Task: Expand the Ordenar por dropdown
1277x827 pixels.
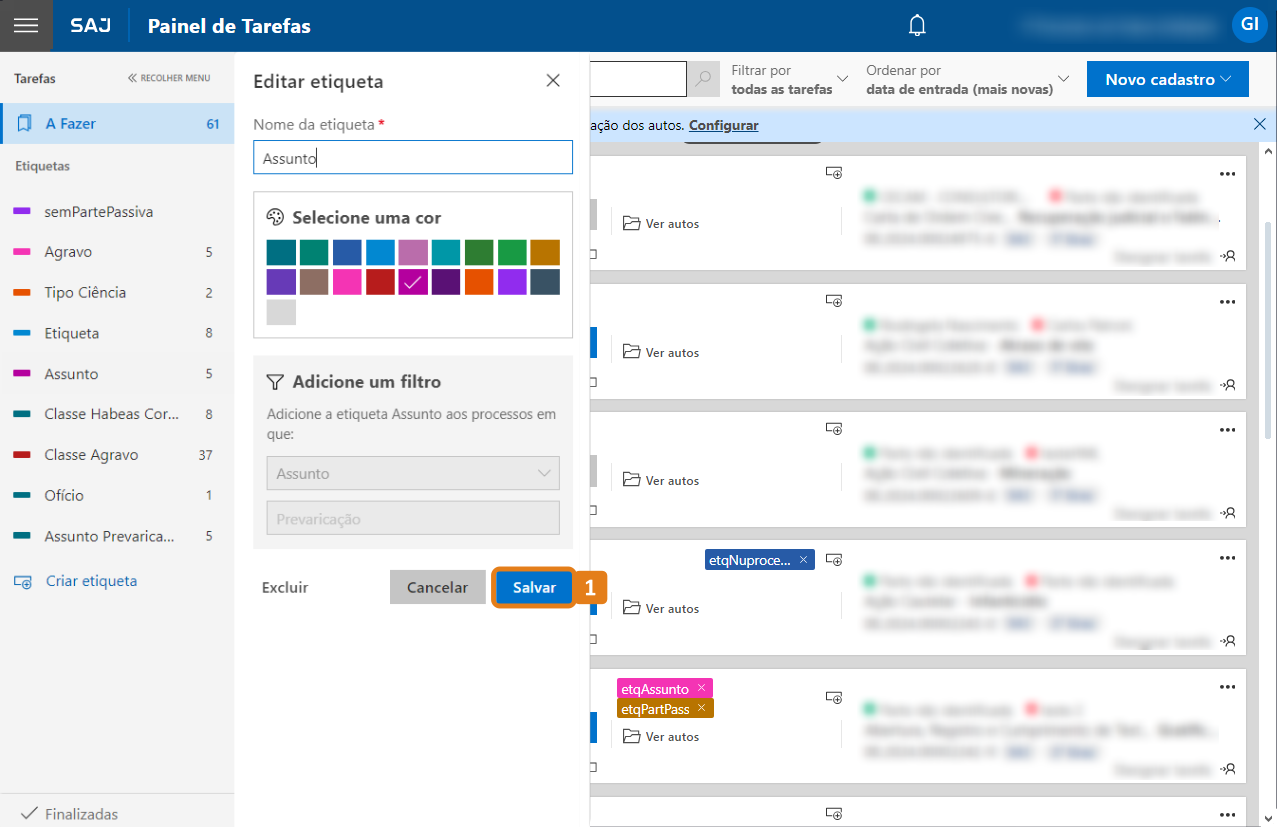Action: click(x=967, y=79)
